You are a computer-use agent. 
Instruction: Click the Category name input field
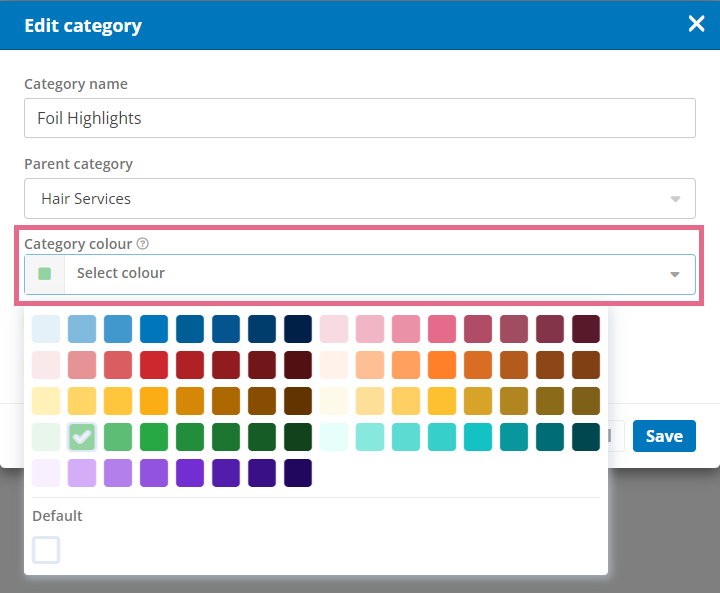(x=360, y=118)
